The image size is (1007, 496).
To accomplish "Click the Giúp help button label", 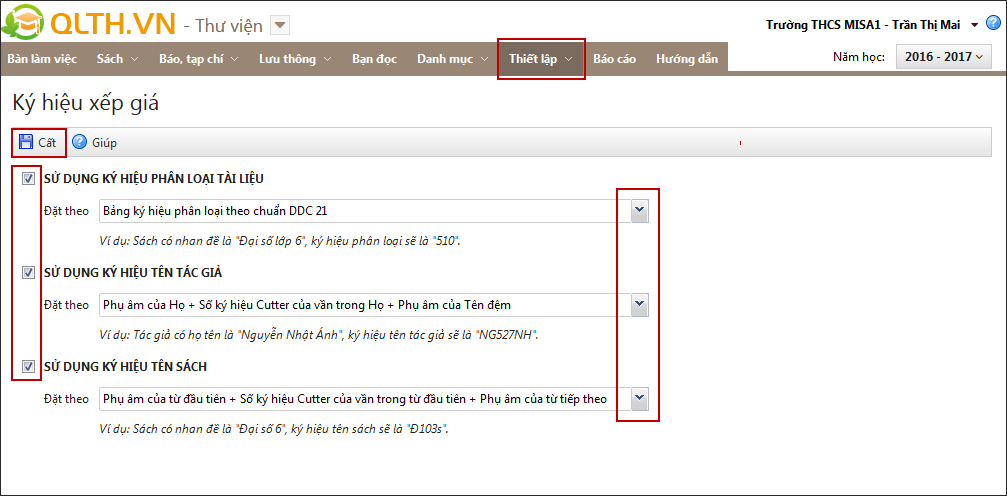I will 104,143.
